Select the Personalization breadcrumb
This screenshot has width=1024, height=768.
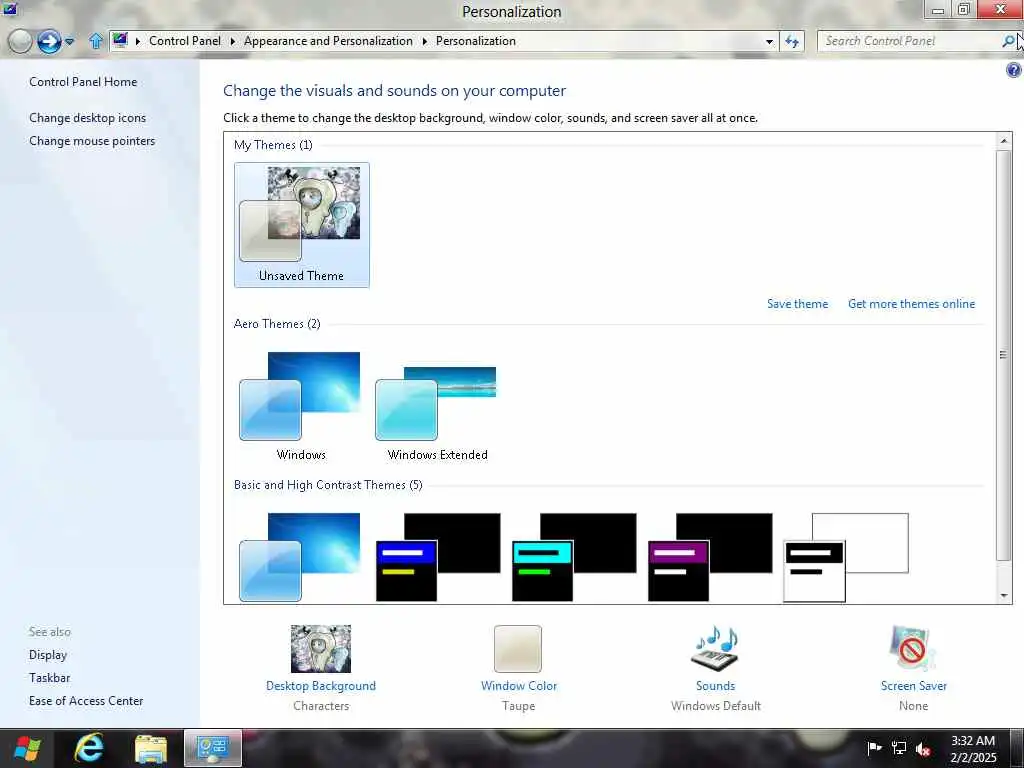[x=476, y=41]
